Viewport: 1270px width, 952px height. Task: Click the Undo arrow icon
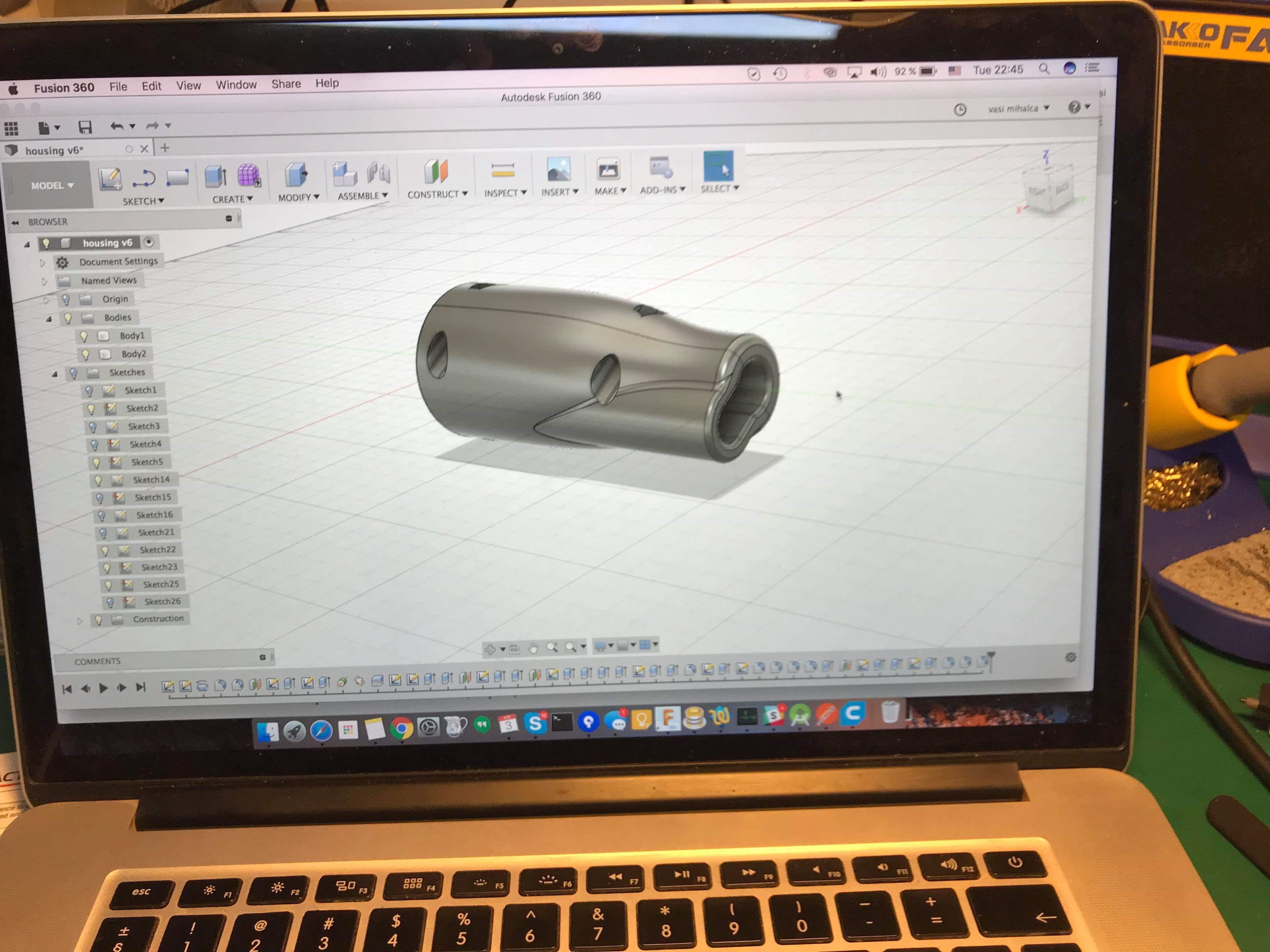click(117, 126)
